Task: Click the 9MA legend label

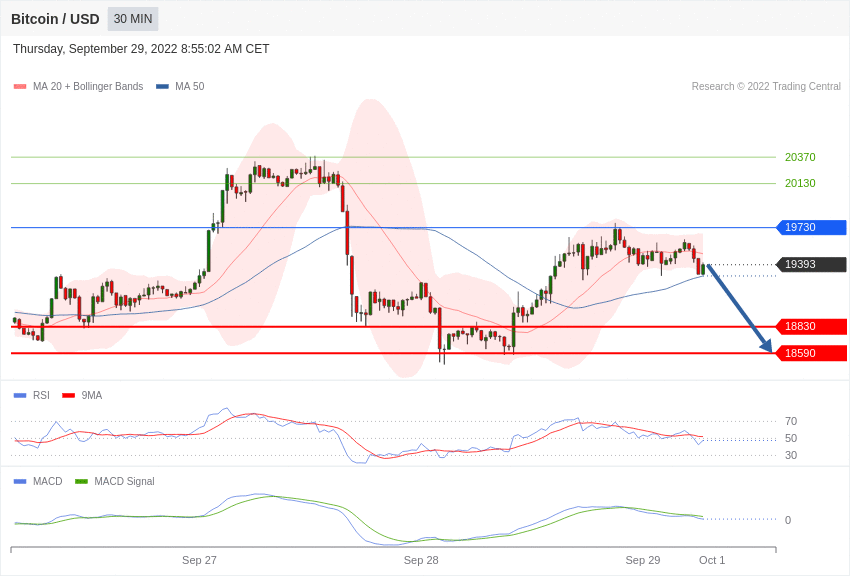Action: coord(92,395)
